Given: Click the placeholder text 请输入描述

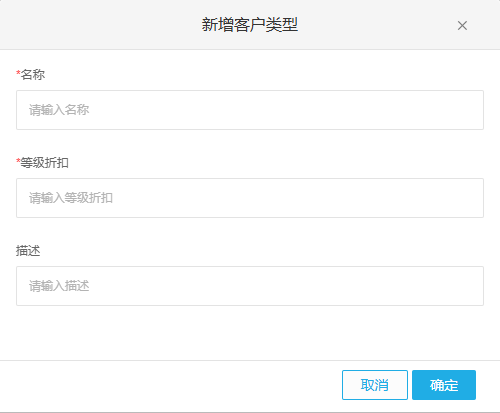Looking at the screenshot, I should [x=59, y=286].
